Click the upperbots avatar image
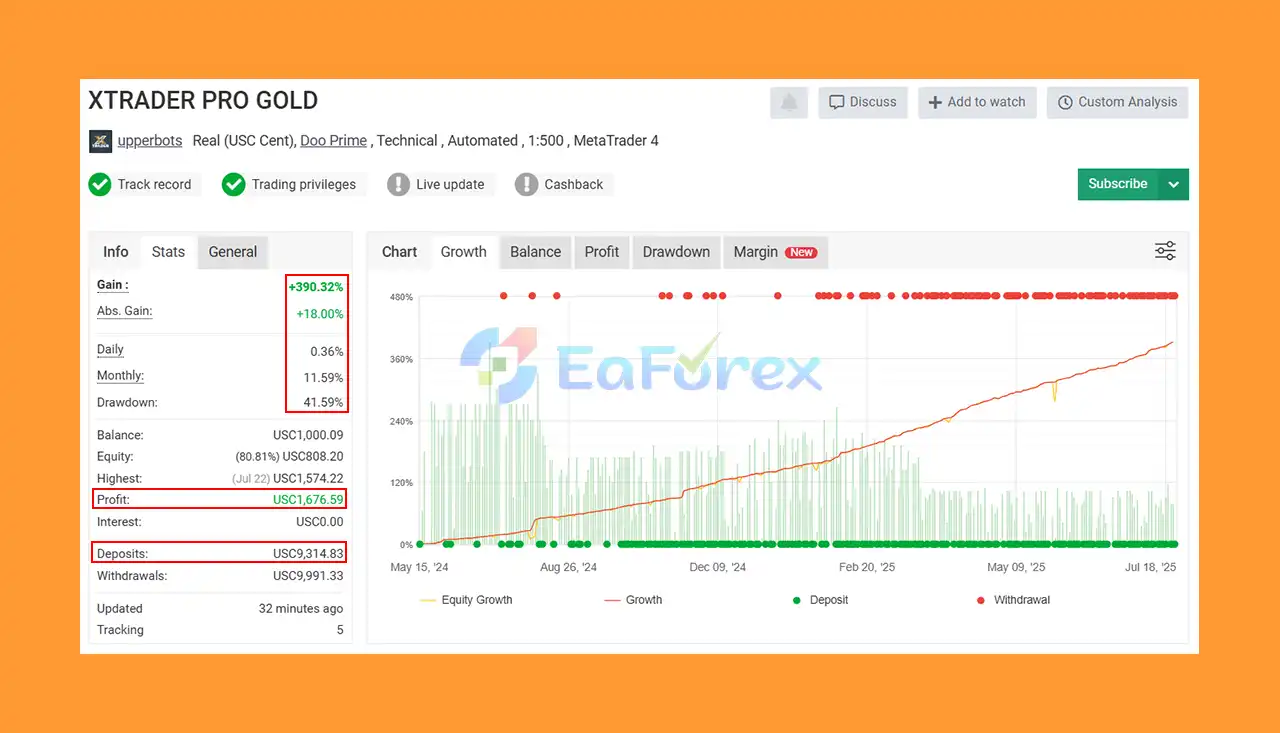This screenshot has height=733, width=1280. click(x=100, y=141)
